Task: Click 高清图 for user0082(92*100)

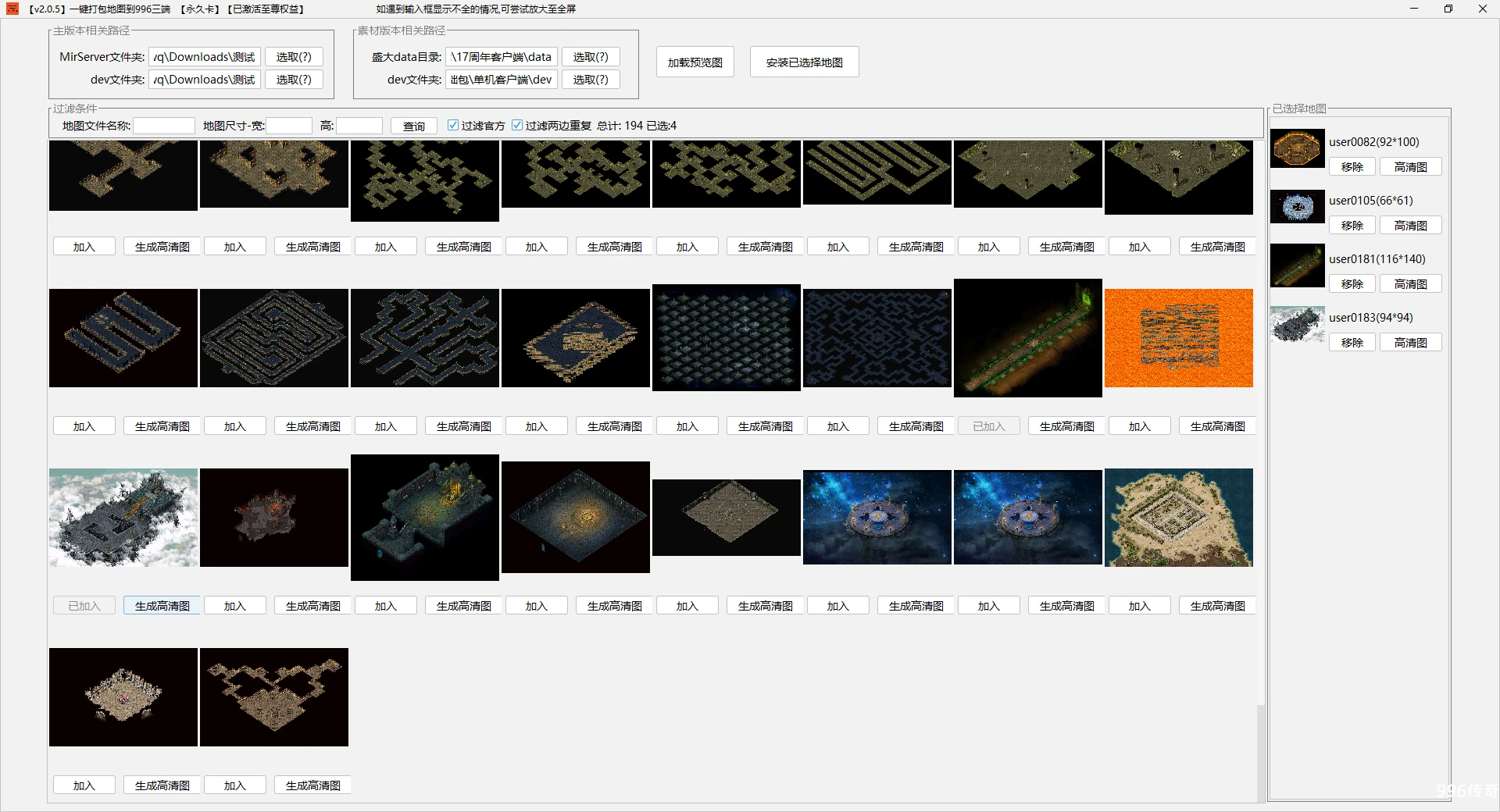Action: [x=1411, y=167]
